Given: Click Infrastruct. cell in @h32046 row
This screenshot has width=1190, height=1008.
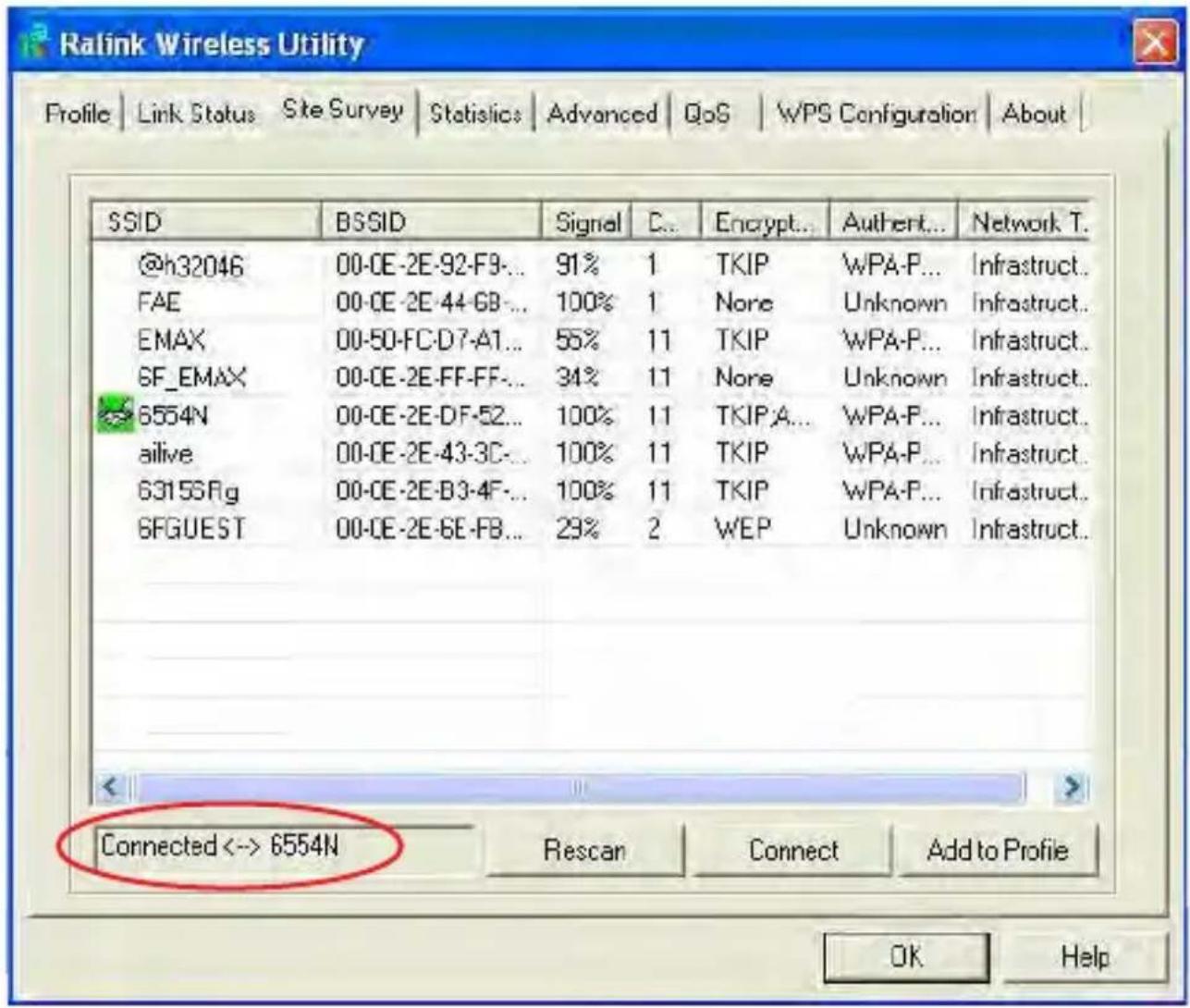Looking at the screenshot, I should point(1029,266).
